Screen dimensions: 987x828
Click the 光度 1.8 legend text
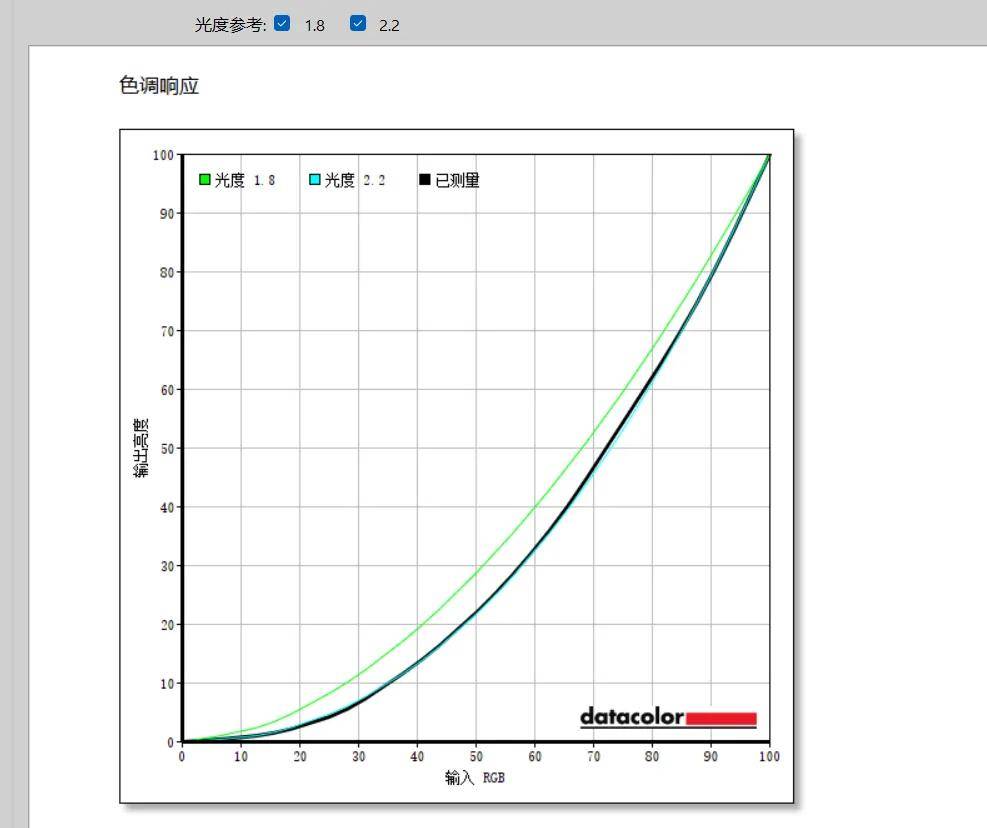(245, 180)
